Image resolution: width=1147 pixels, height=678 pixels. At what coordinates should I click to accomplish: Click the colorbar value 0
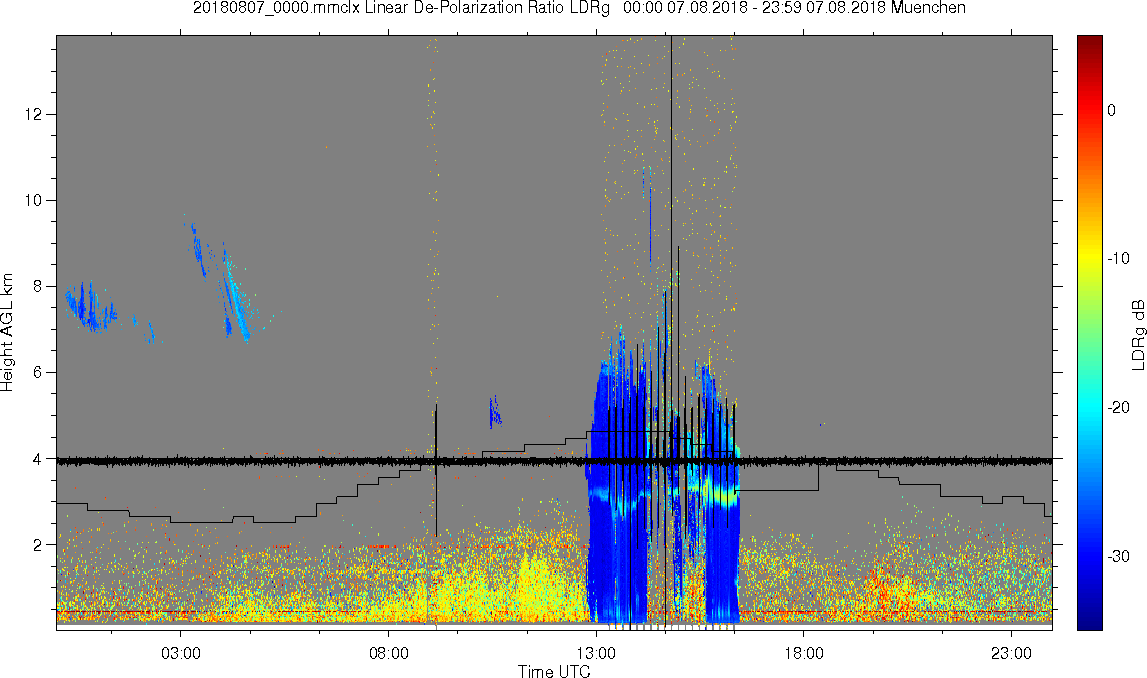pyautogui.click(x=1112, y=110)
